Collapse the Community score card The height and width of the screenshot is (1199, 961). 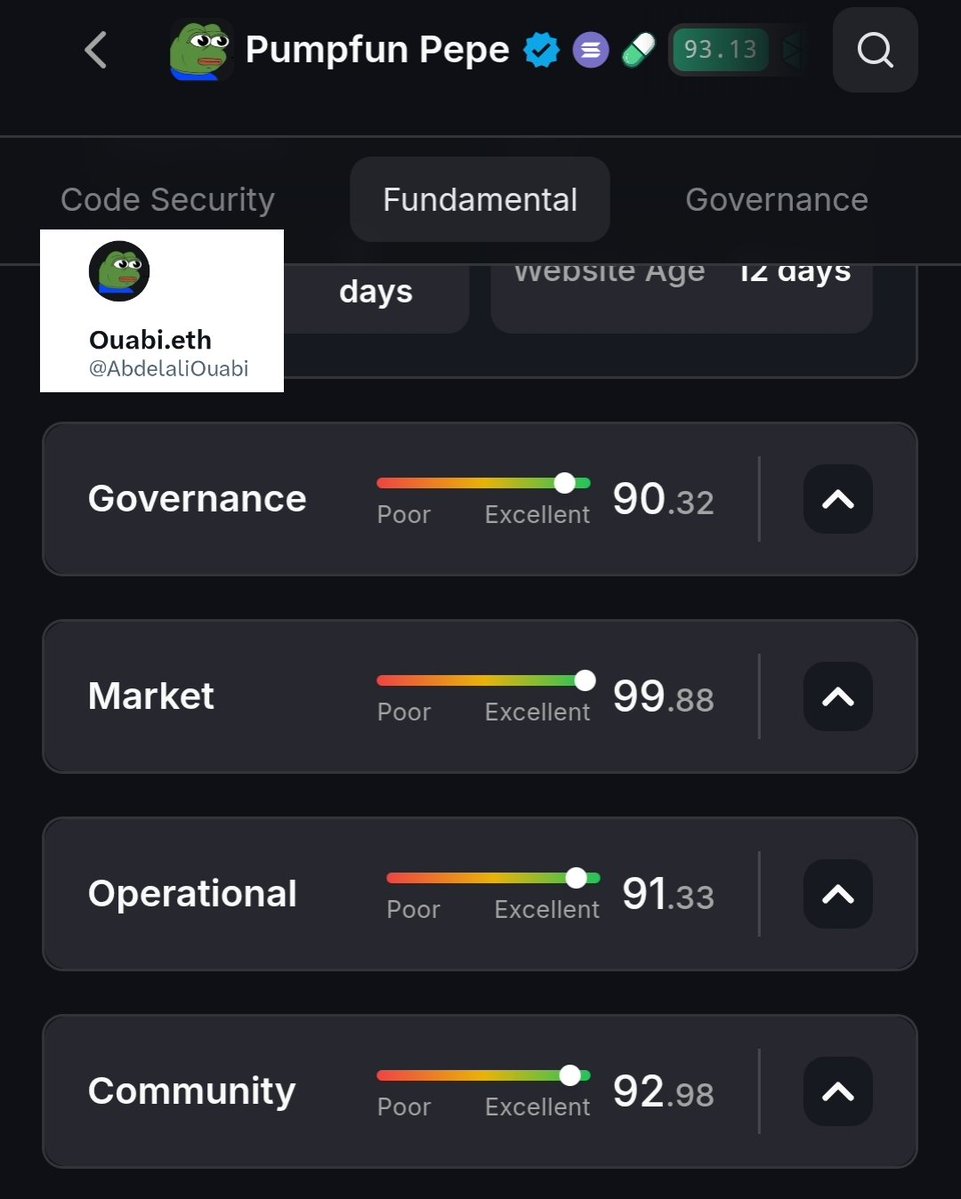pos(838,1091)
